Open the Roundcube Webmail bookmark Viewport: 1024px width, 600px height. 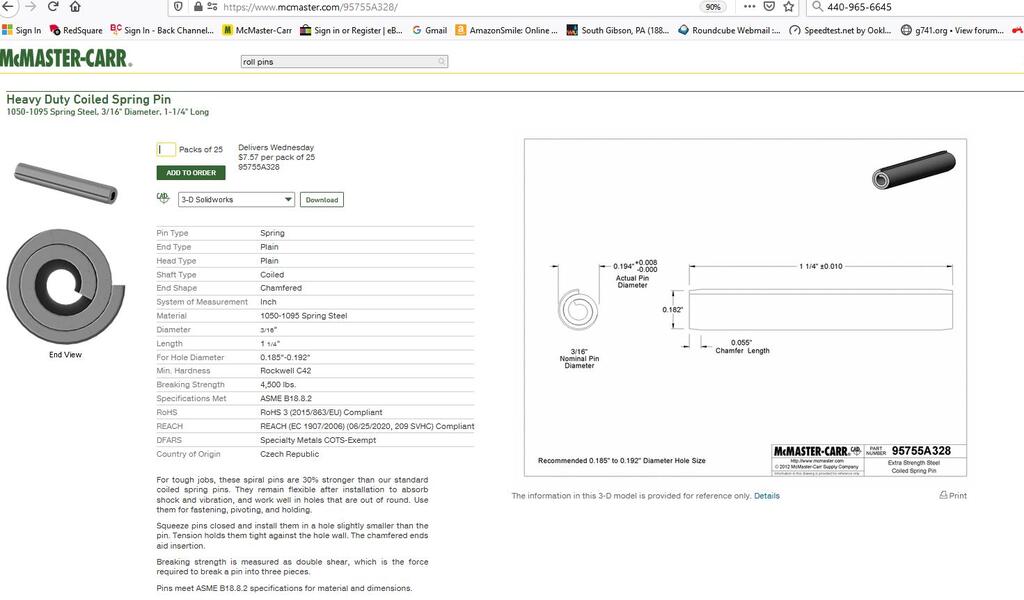point(729,30)
